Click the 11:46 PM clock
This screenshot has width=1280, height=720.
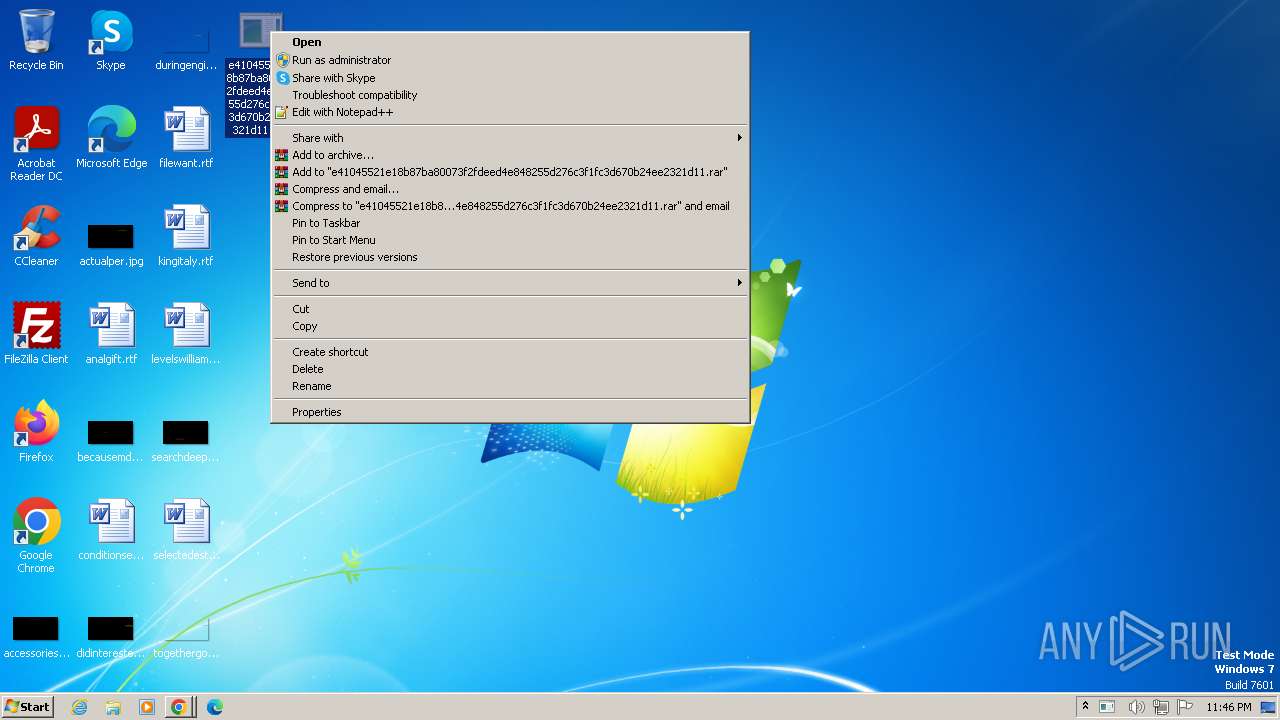click(x=1229, y=707)
